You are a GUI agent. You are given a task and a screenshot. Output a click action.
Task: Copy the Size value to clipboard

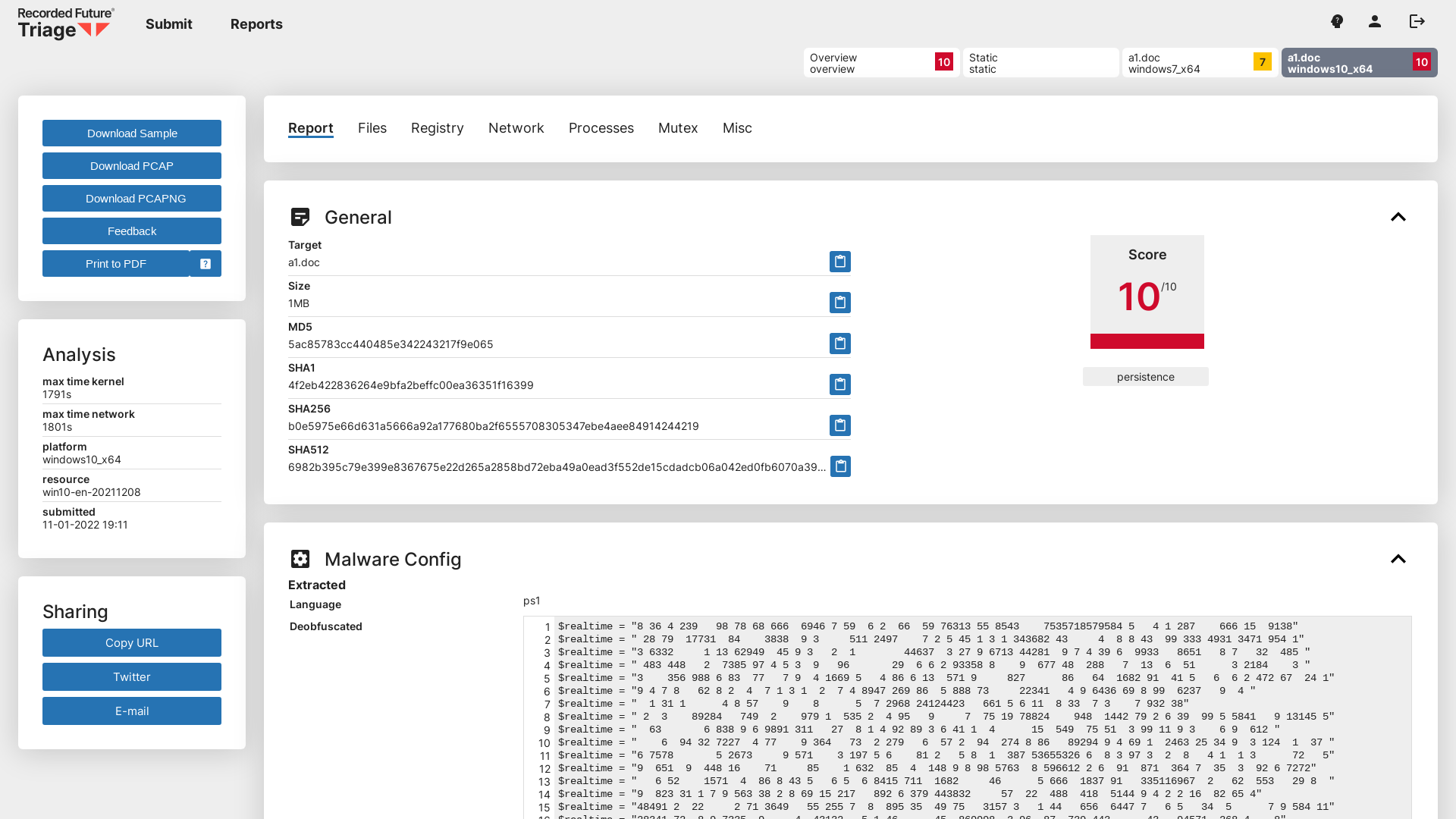pos(839,303)
